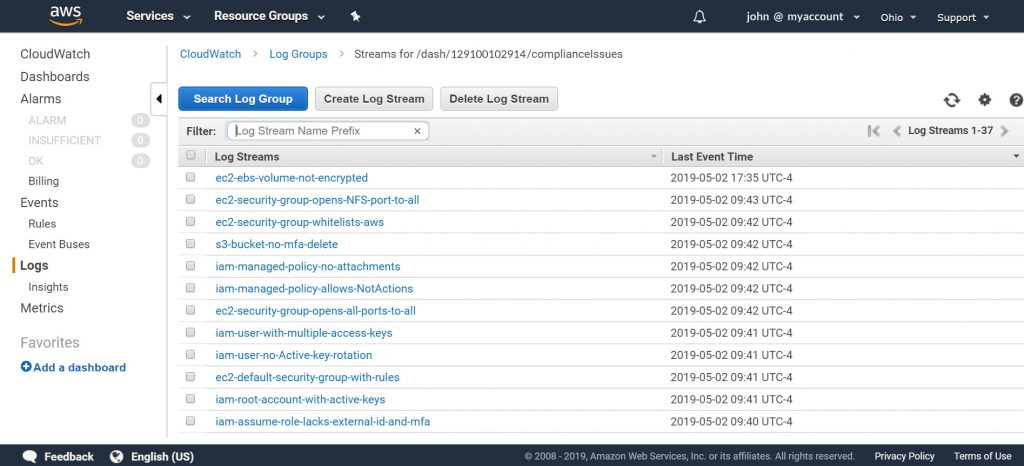
Task: Click the Create Log Stream button
Action: (374, 99)
